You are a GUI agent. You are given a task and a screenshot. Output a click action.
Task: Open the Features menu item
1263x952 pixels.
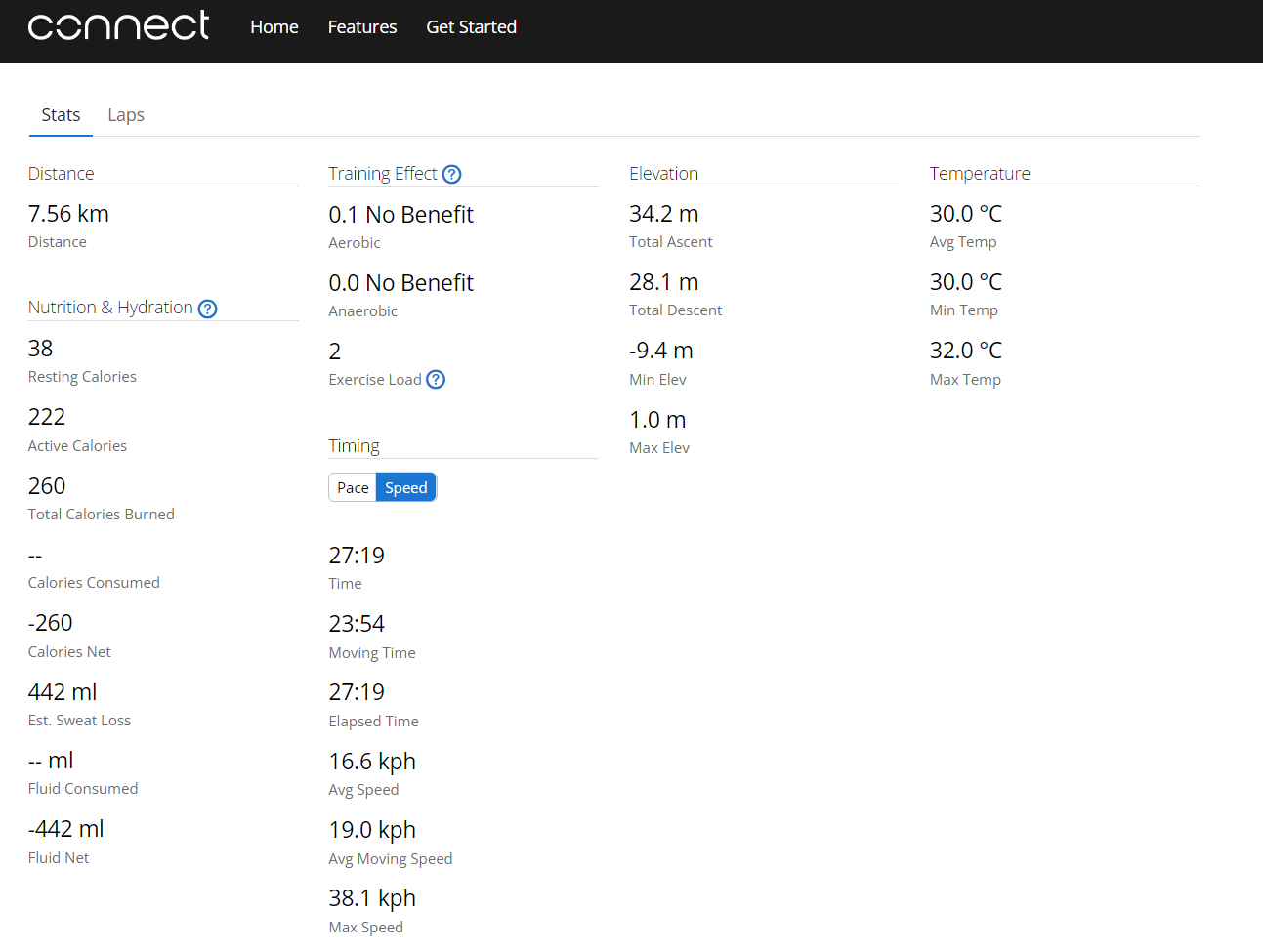coord(361,27)
